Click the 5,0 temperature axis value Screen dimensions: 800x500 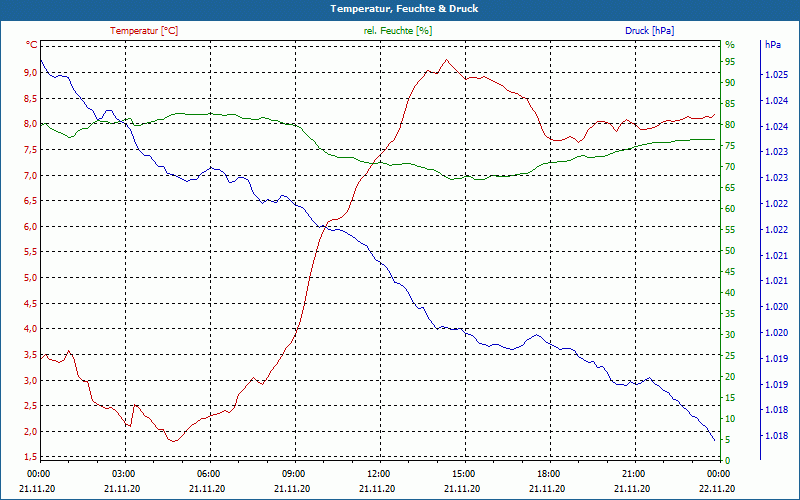coord(31,278)
